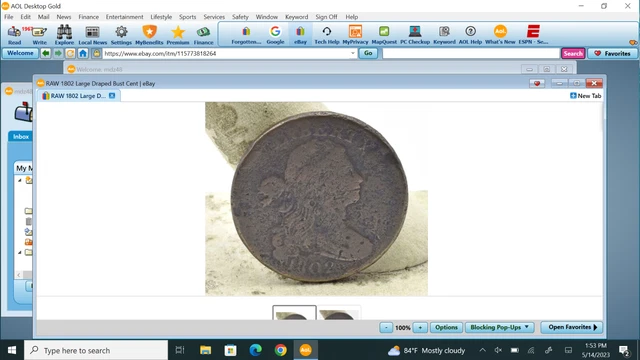Open the notifications center icon
This screenshot has height=360, width=640.
tap(624, 350)
